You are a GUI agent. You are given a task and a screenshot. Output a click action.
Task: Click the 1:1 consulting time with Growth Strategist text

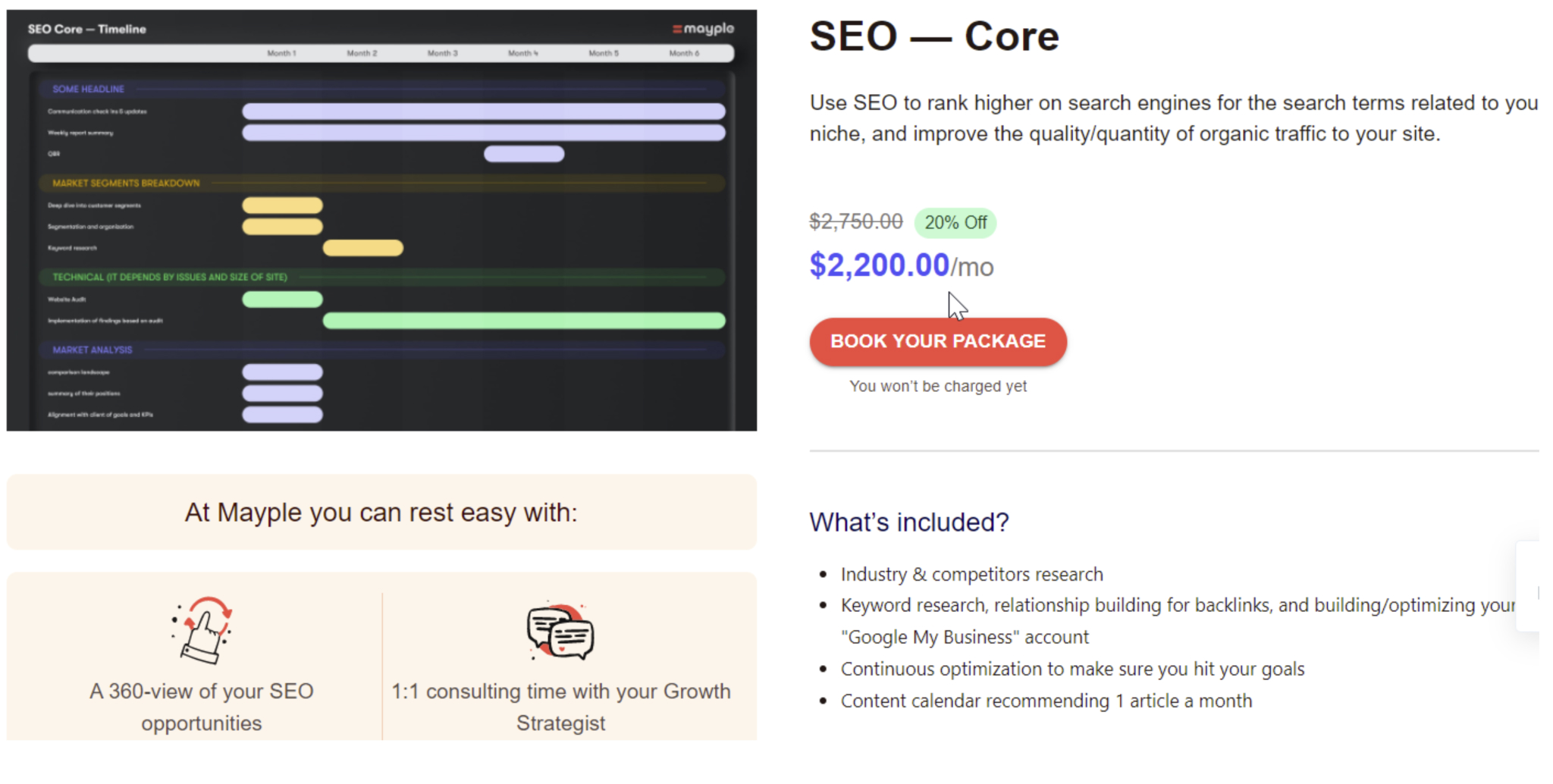pos(561,707)
